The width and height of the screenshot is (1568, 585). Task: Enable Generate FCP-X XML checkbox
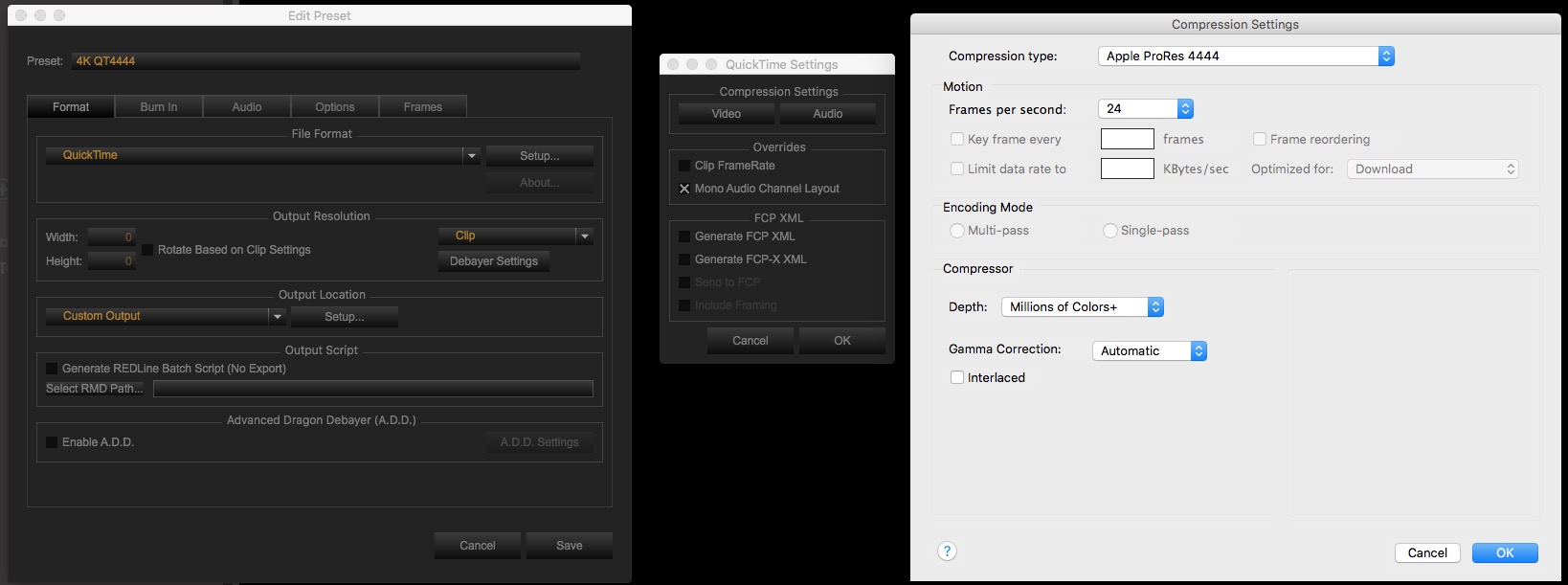[x=684, y=259]
